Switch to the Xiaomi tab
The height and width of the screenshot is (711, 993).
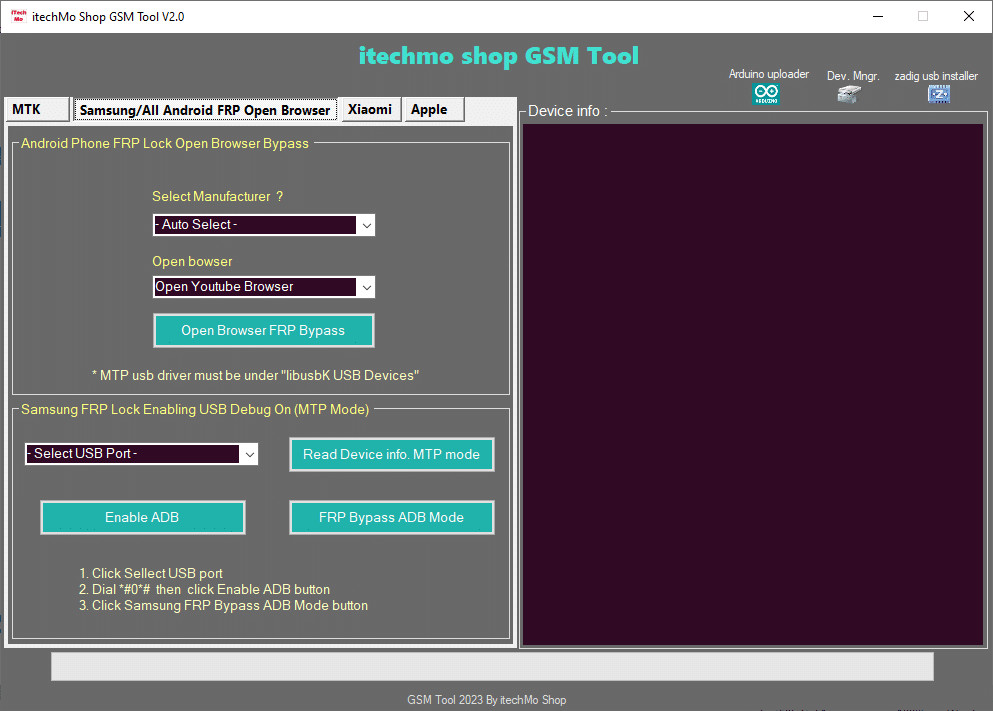click(x=369, y=109)
